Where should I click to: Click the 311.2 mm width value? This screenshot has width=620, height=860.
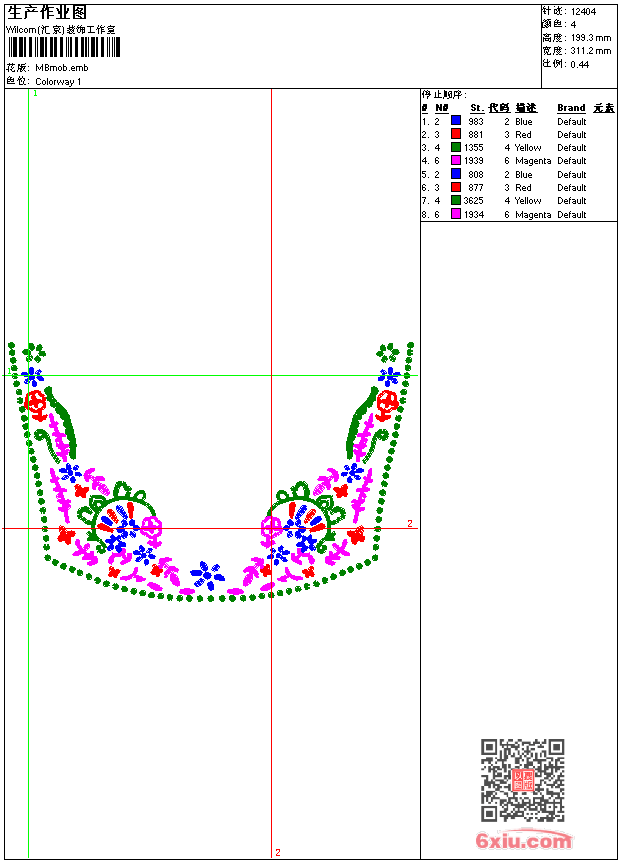pos(590,51)
